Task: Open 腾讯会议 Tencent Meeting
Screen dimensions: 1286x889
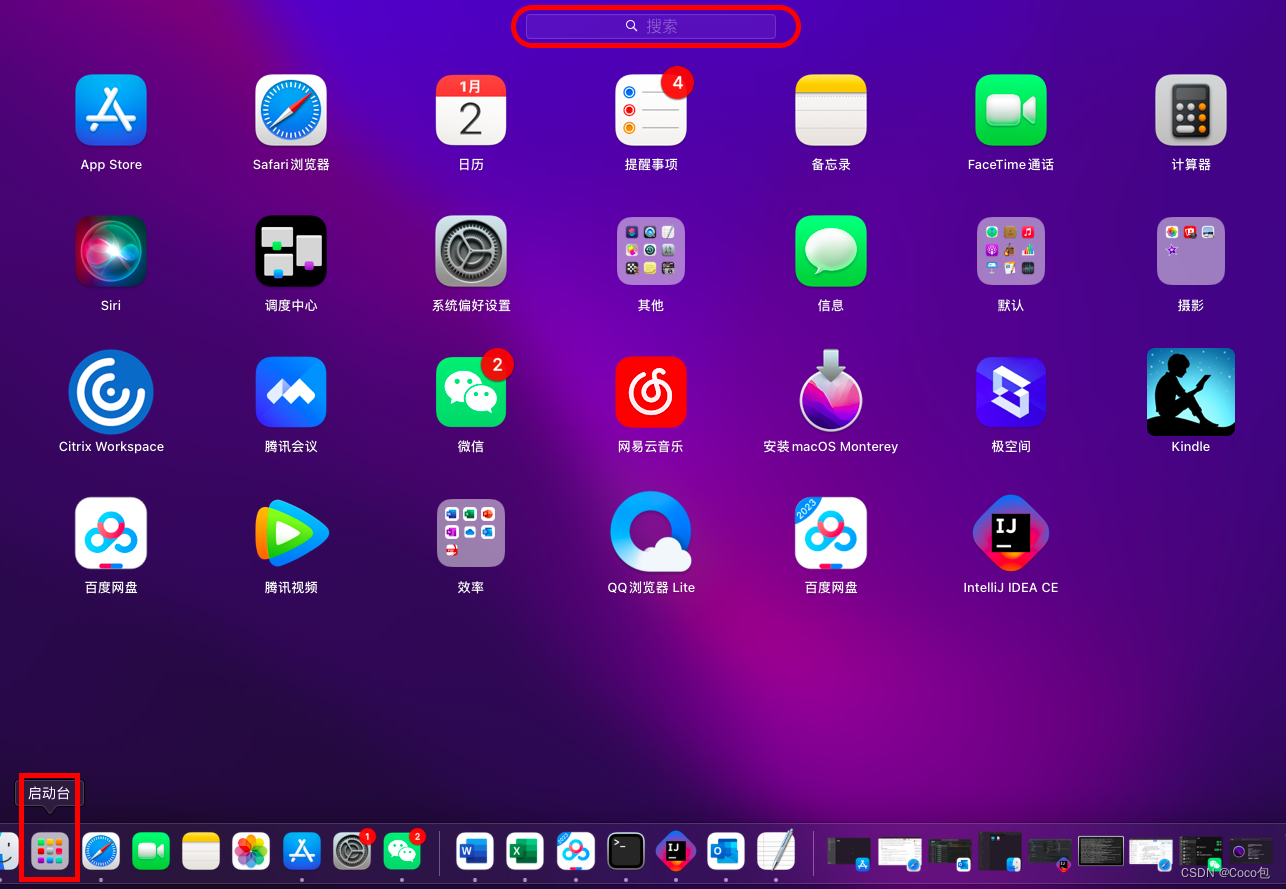Action: coord(291,392)
